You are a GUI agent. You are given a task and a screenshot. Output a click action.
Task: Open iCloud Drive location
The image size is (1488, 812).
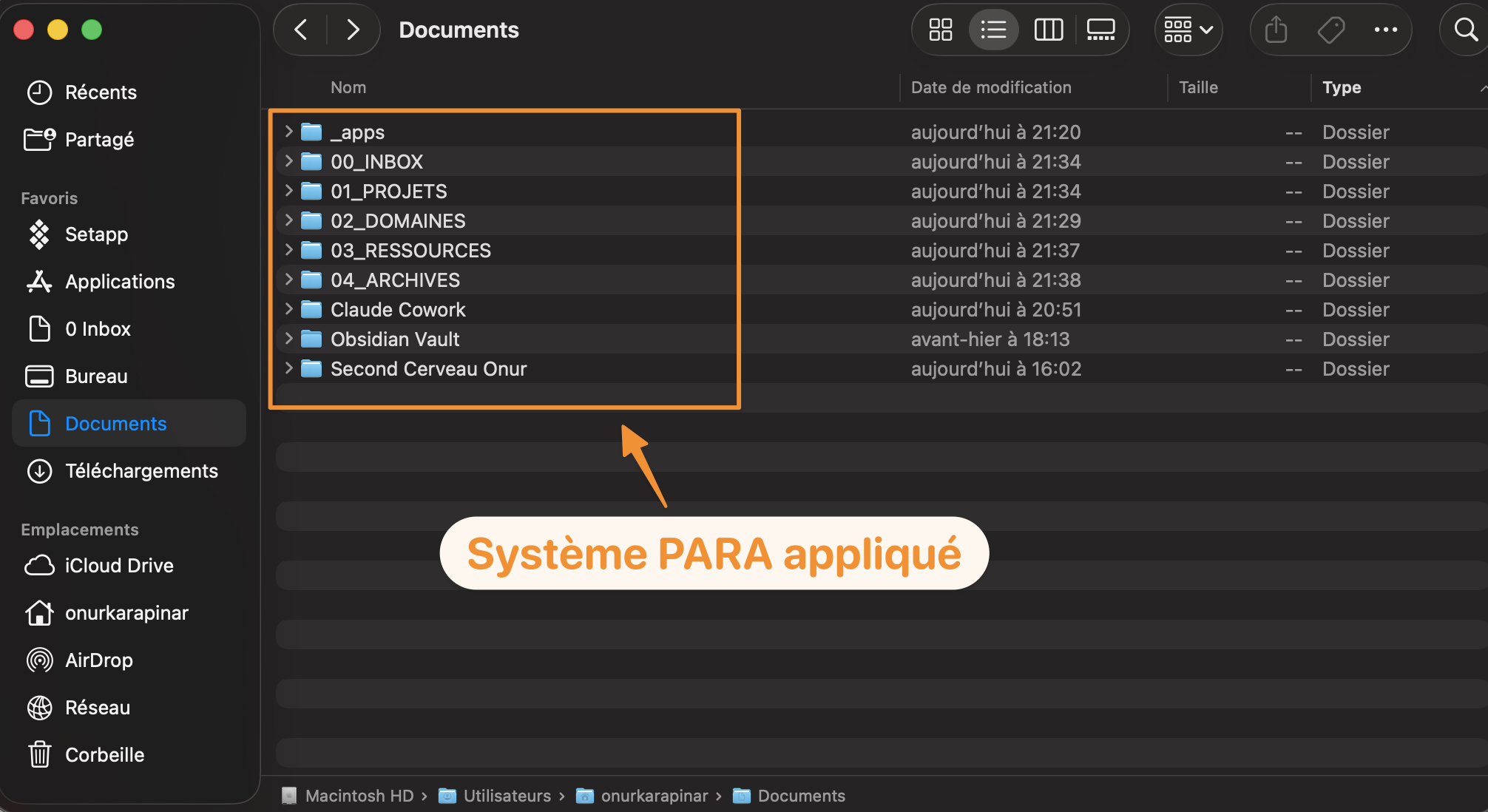[x=129, y=566]
